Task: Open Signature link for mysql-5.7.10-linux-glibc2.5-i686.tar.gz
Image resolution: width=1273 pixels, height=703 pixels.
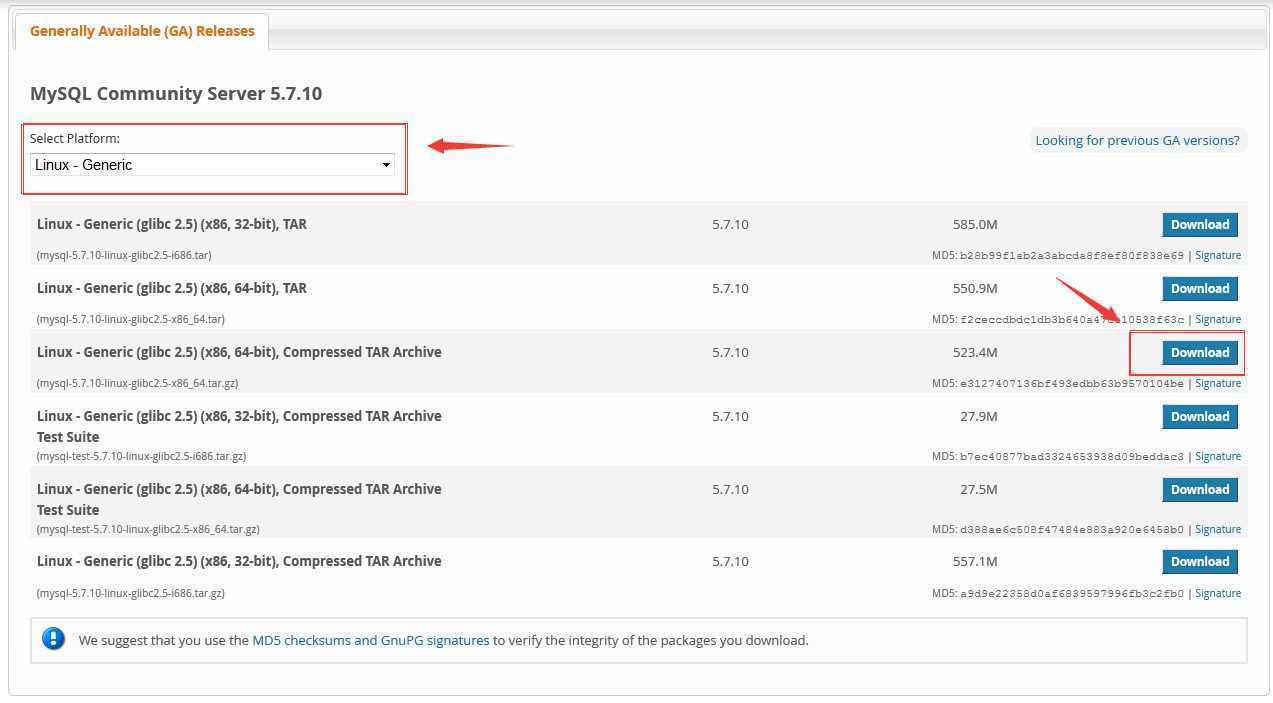Action: click(1218, 593)
